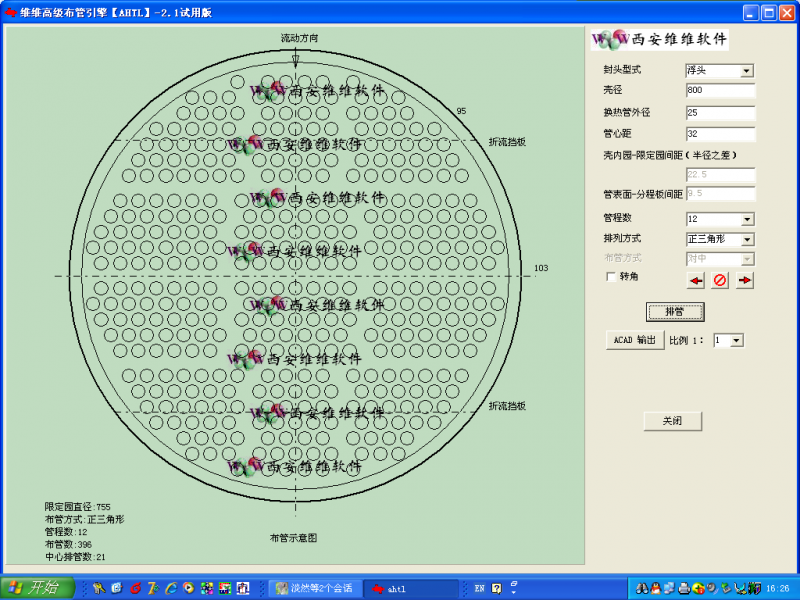Switch to the 淡然等2个会话 taskbar window
Viewport: 800px width, 600px height.
pos(315,588)
